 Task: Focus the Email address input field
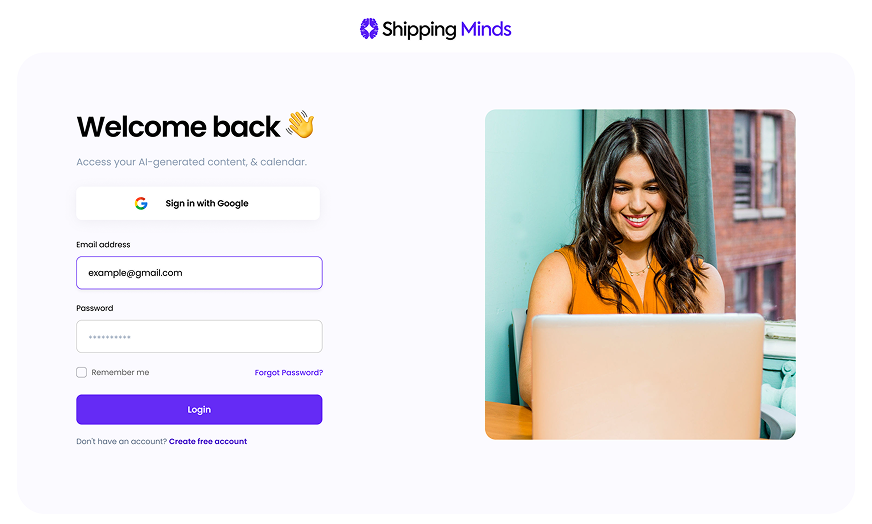pos(199,273)
